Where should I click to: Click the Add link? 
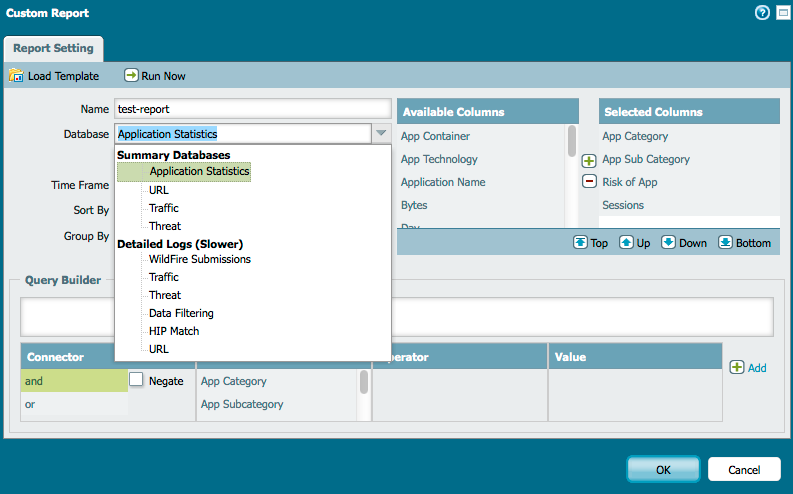coord(757,368)
